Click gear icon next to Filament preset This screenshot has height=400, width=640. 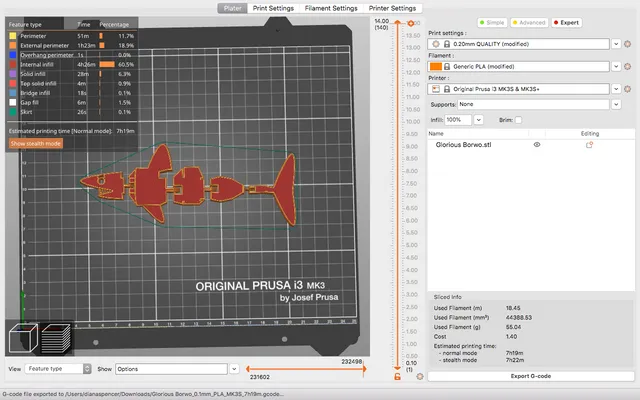(x=627, y=66)
